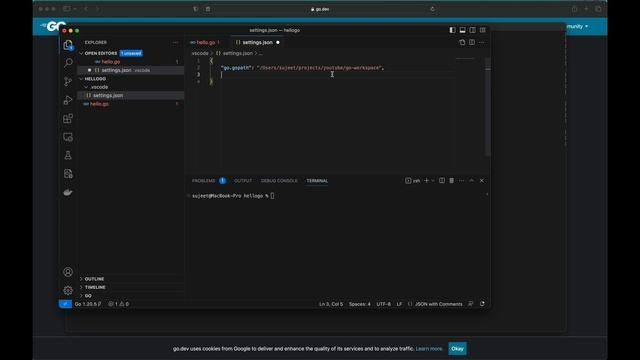This screenshot has width=640, height=360.
Task: Maximize the terminal panel size
Action: (471, 180)
